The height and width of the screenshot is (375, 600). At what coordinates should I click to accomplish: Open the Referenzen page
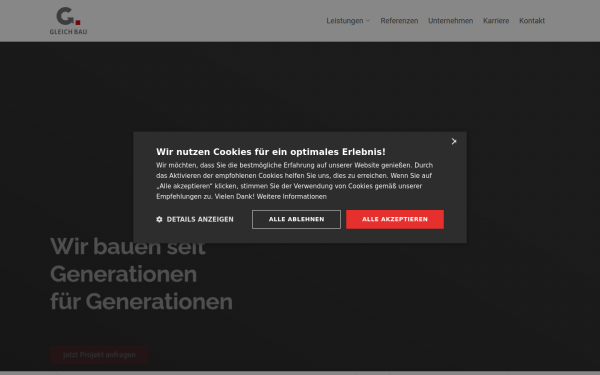click(x=399, y=21)
